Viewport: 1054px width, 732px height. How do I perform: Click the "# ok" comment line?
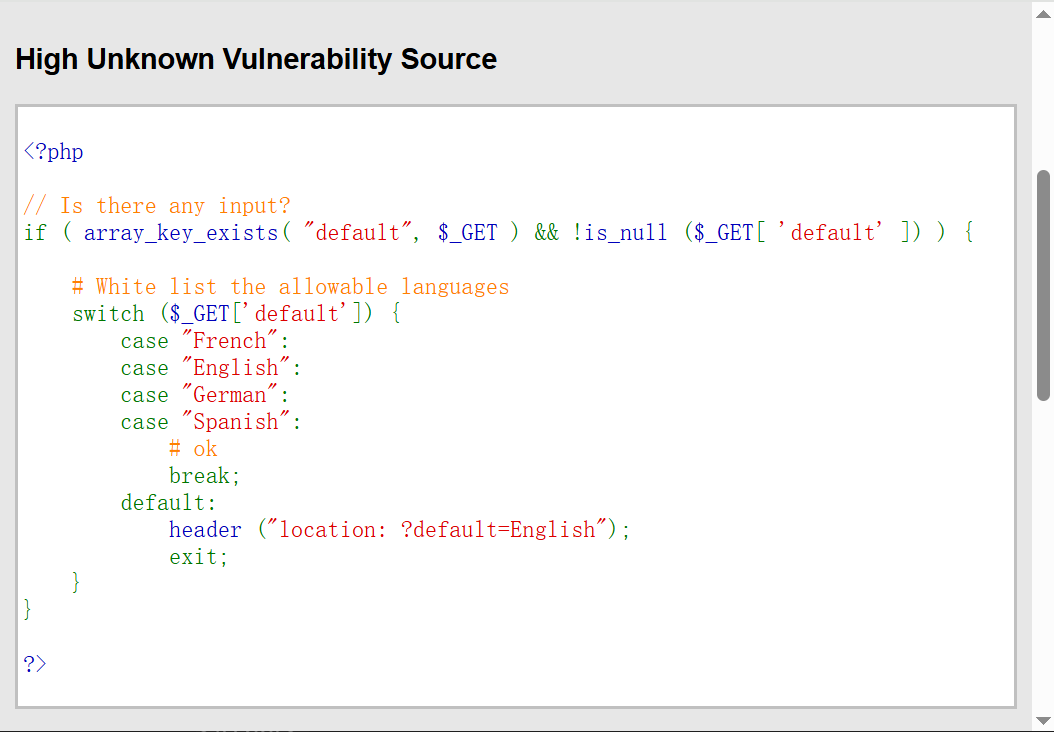(193, 449)
